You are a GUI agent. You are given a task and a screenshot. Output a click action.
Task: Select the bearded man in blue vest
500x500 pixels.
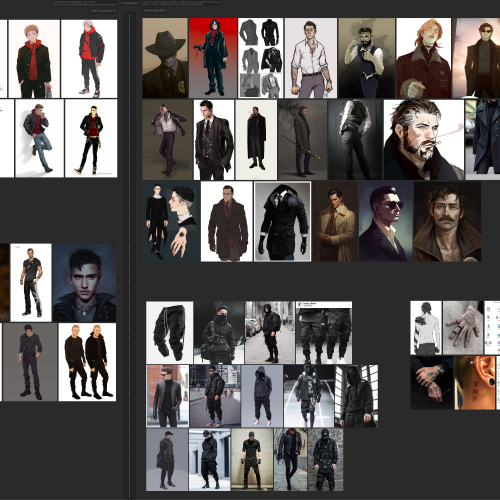[367, 58]
